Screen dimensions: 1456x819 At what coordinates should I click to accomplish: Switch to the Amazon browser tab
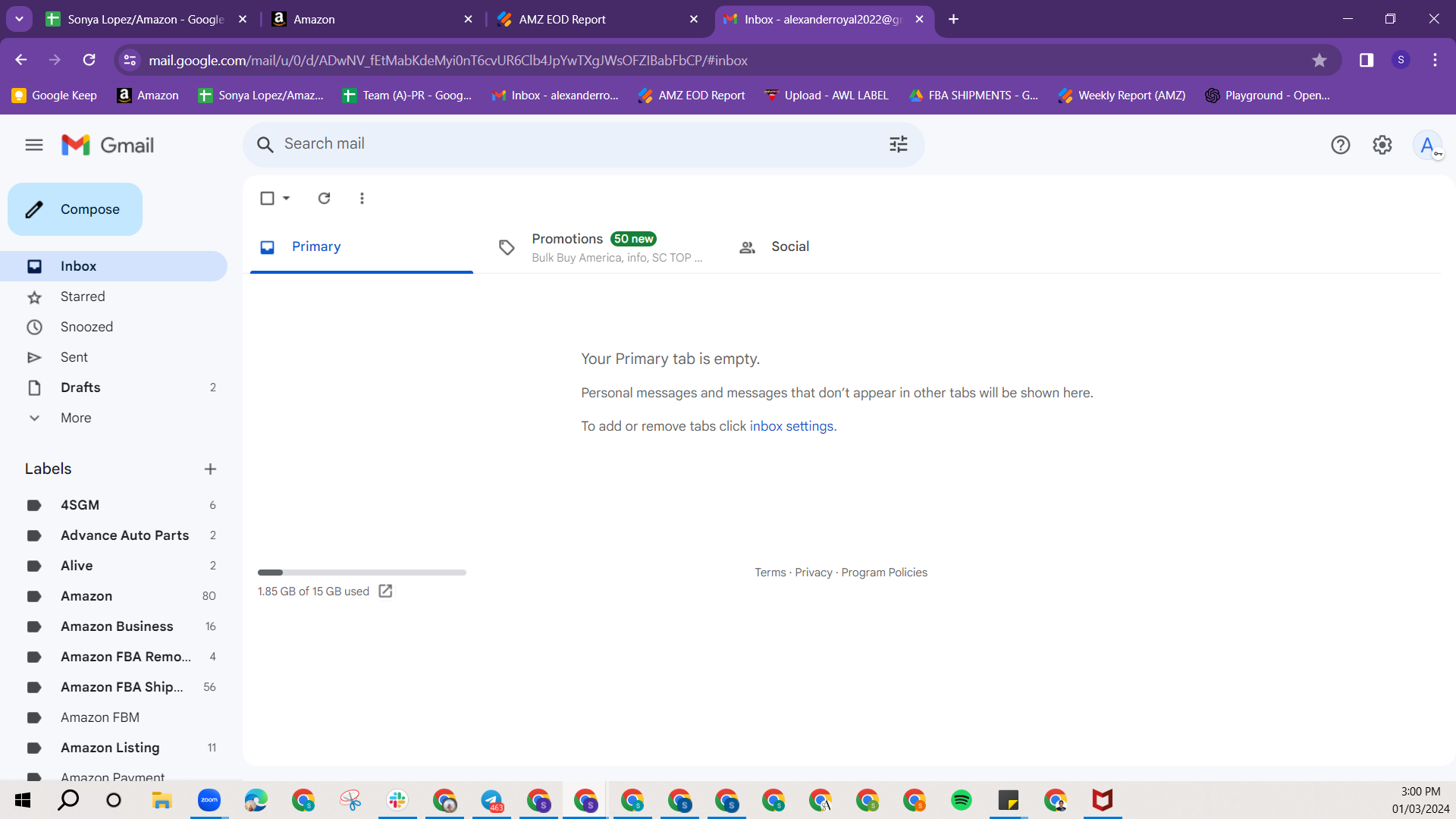[372, 19]
